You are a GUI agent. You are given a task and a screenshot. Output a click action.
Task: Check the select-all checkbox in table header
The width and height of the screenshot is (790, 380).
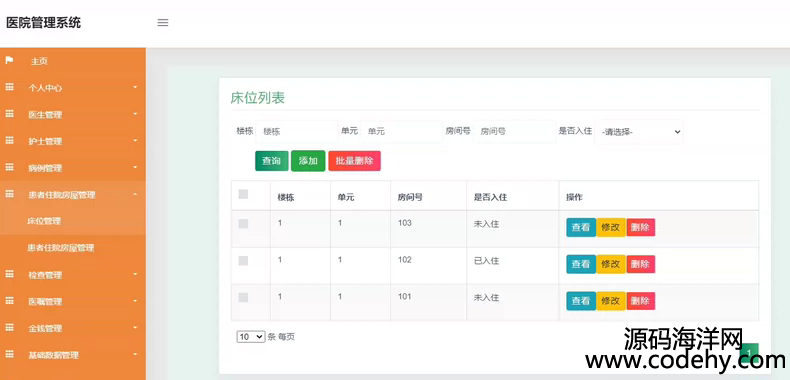[243, 194]
